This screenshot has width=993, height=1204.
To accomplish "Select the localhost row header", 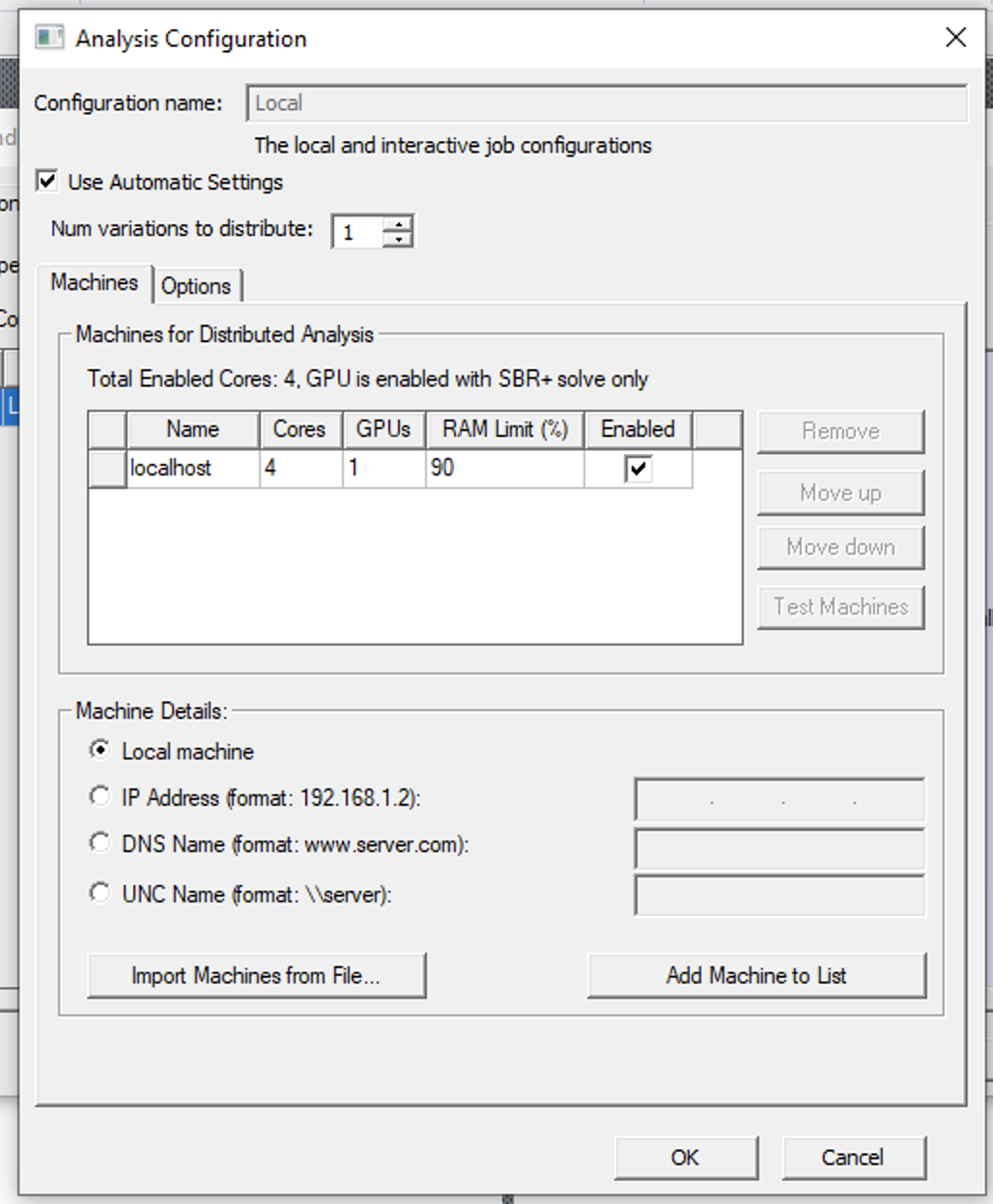I will pyautogui.click(x=106, y=469).
